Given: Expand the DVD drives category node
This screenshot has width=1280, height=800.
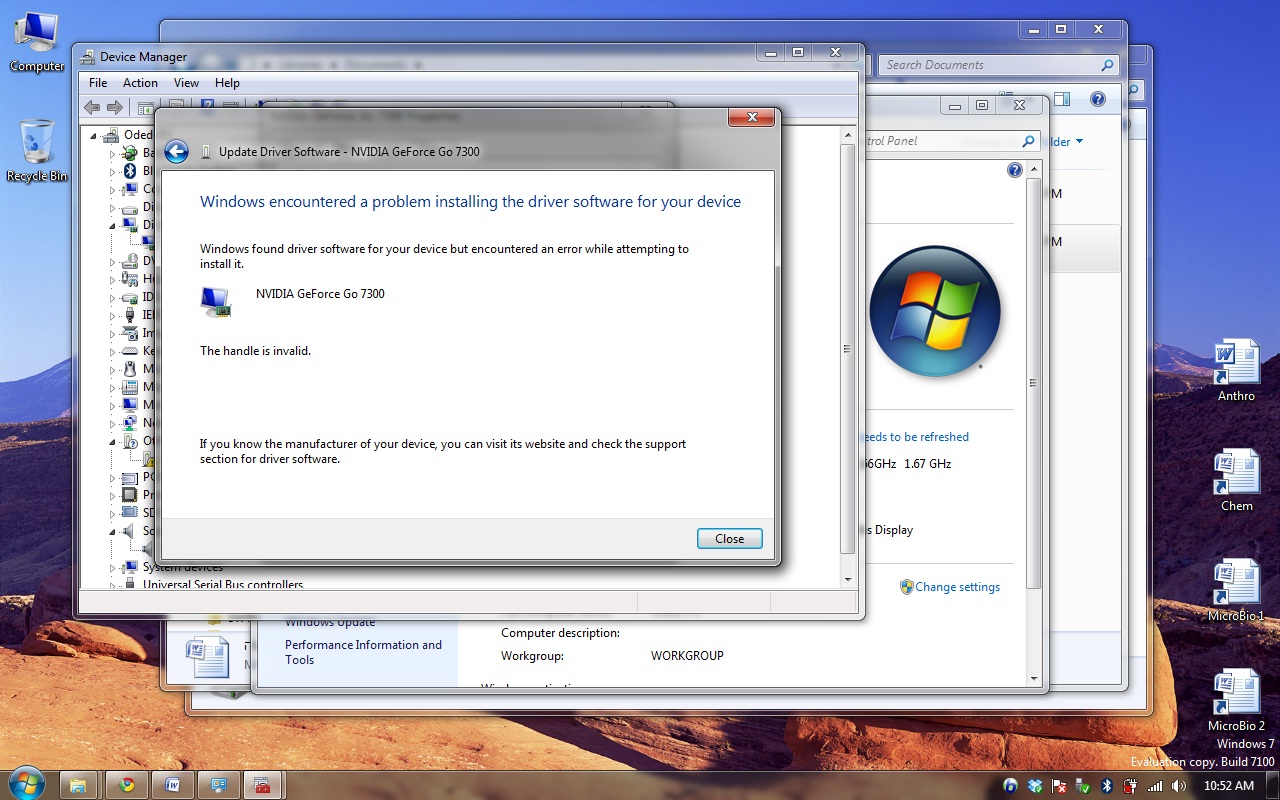Looking at the screenshot, I should (113, 261).
